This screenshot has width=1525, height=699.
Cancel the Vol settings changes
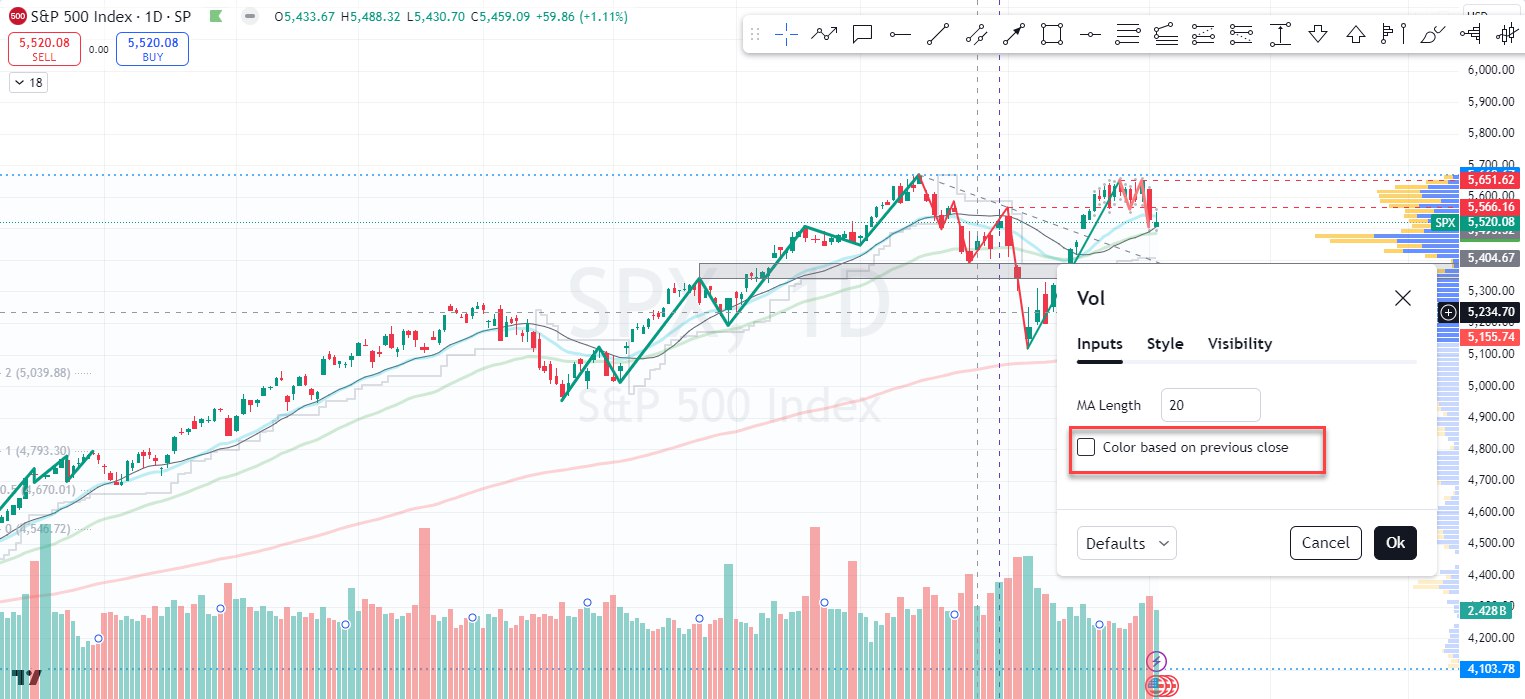tap(1325, 543)
